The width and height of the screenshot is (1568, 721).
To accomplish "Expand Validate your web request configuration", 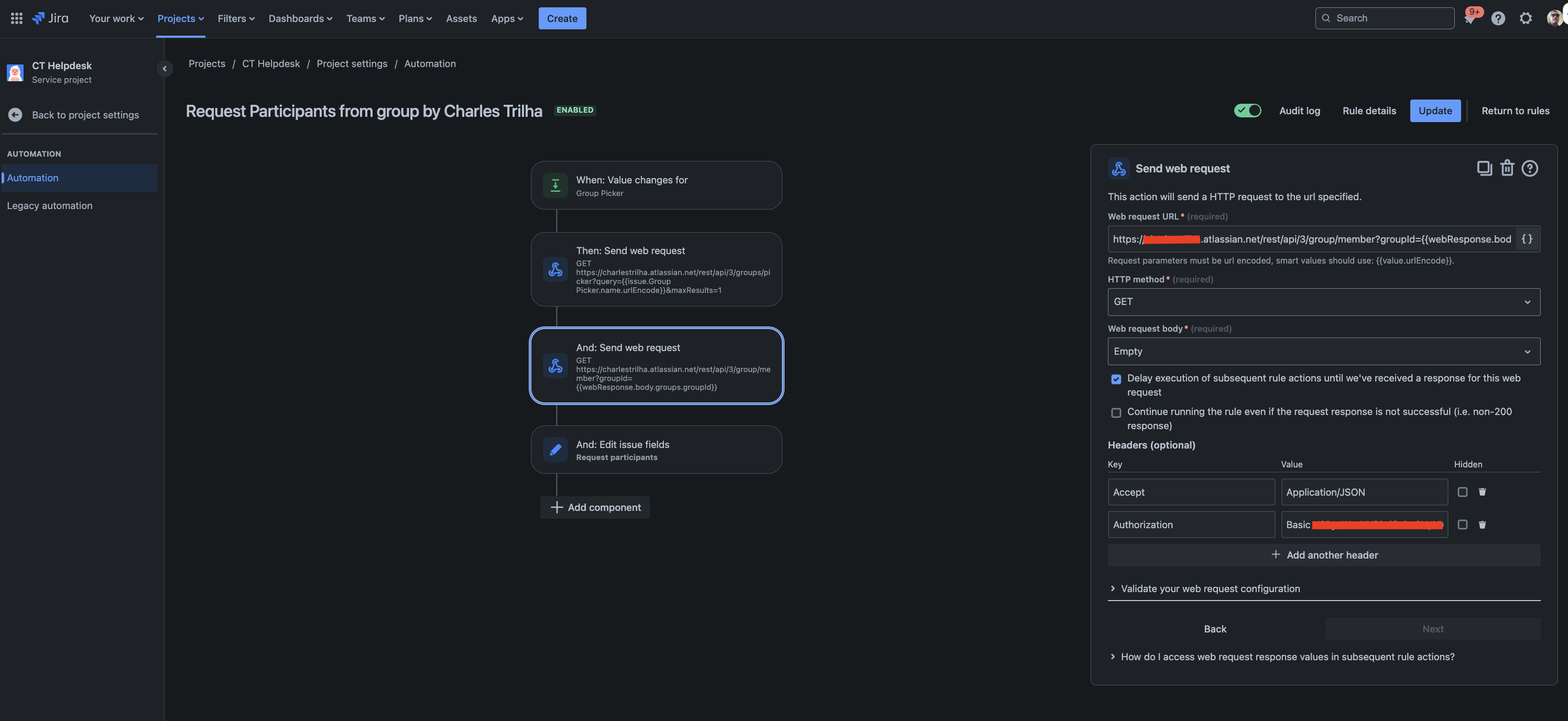I will click(1210, 588).
